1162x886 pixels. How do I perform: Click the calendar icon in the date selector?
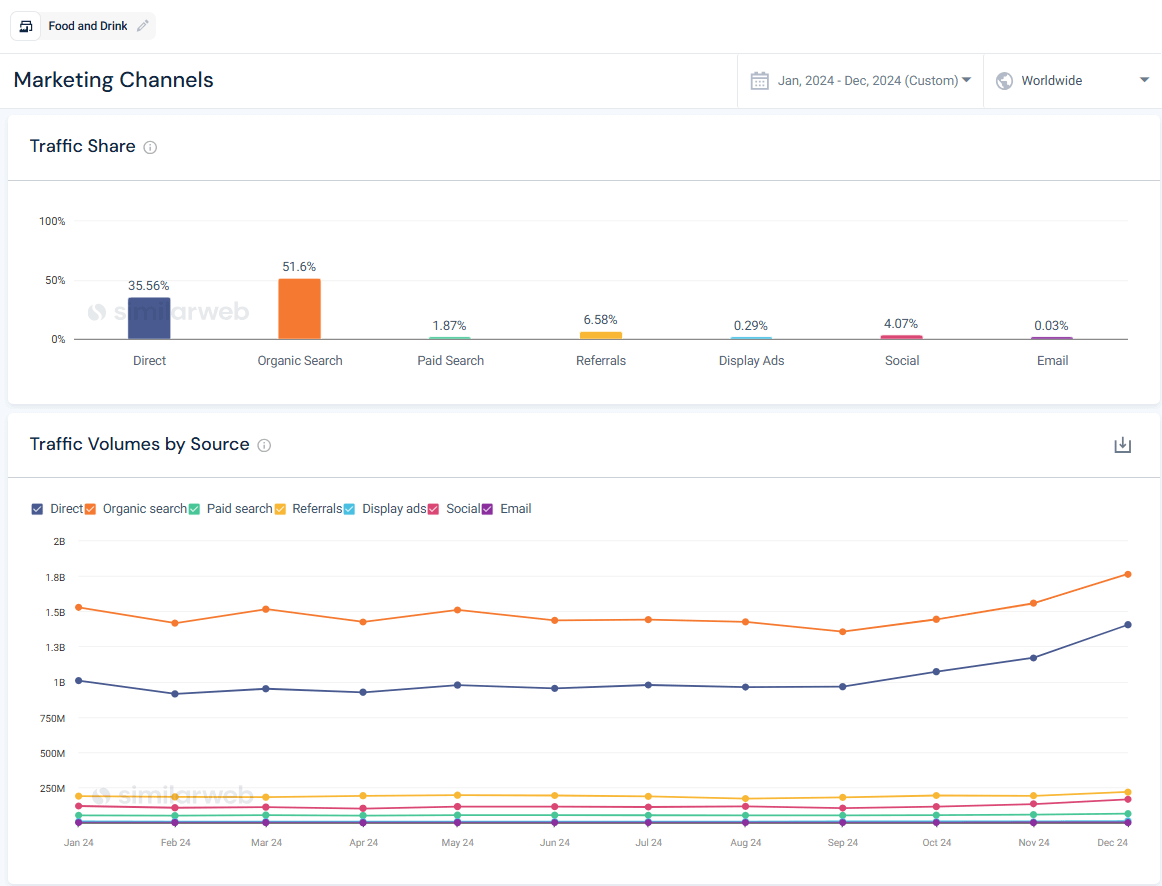[x=760, y=80]
